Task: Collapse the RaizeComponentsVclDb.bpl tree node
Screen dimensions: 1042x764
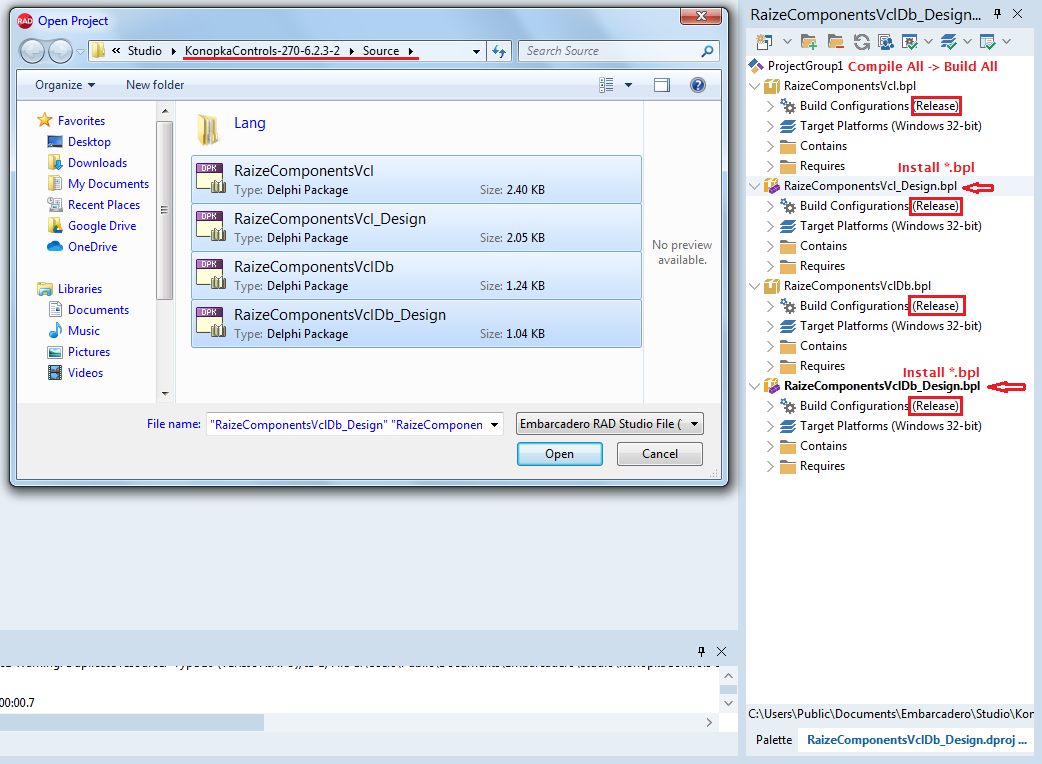Action: pyautogui.click(x=754, y=286)
